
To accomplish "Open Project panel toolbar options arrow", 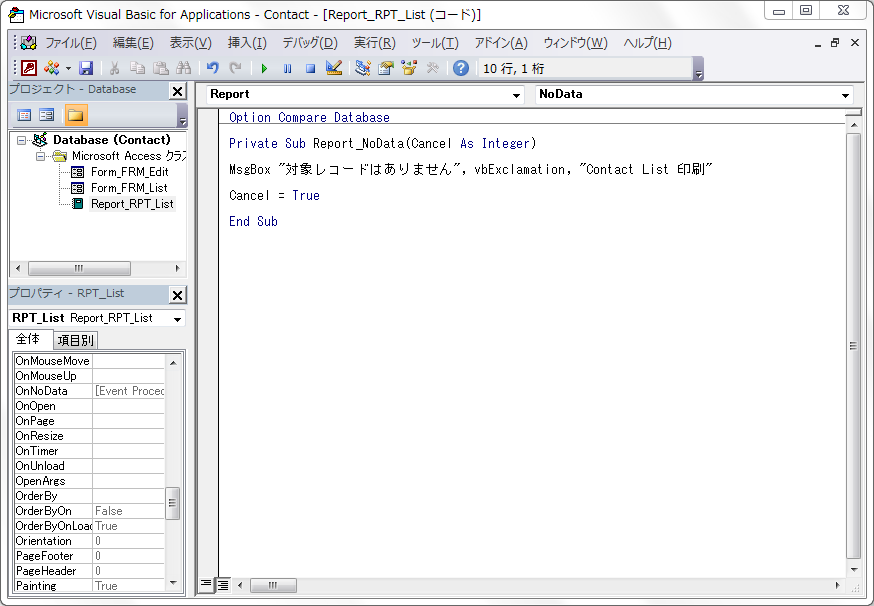I will 182,116.
